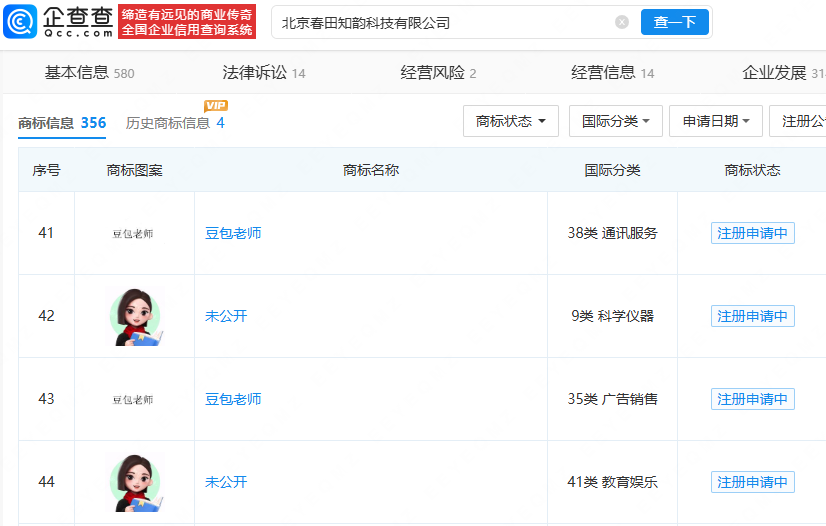Open 未公开 trademark link in row 44

coord(226,482)
